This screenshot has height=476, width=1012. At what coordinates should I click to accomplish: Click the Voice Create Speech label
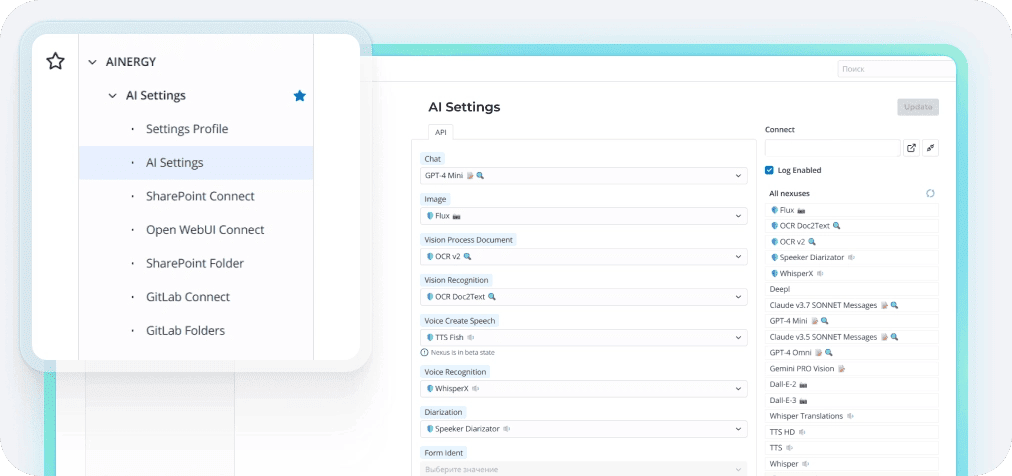coord(460,321)
